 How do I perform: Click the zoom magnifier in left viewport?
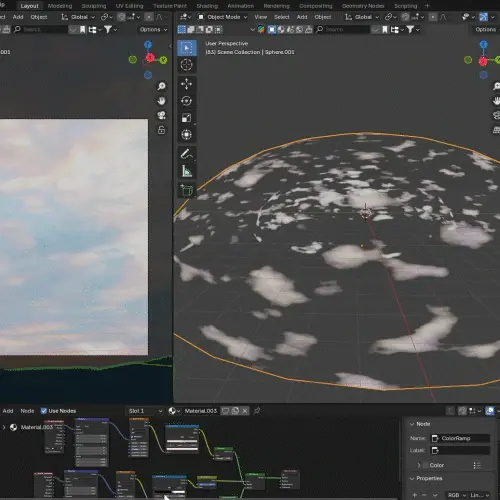pos(162,86)
